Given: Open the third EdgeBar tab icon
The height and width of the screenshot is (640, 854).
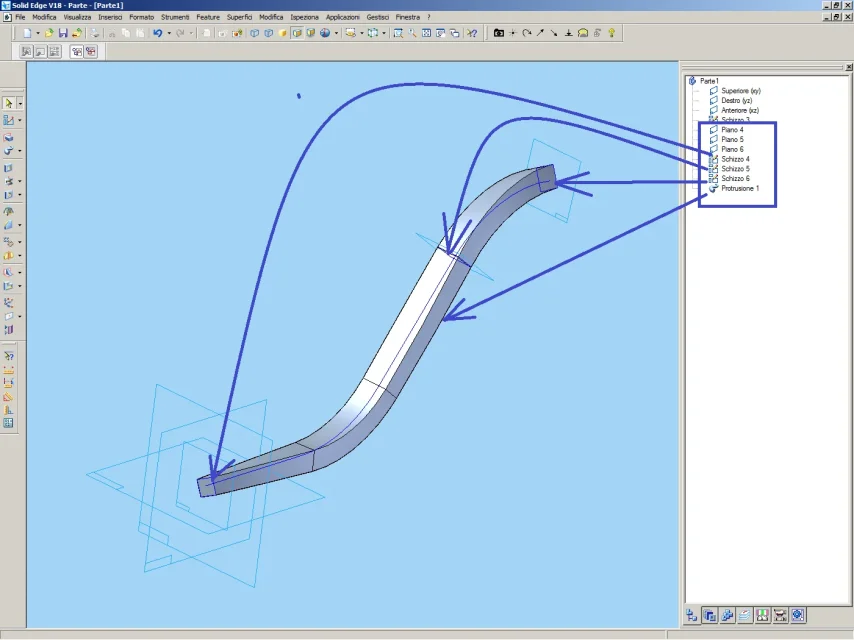Looking at the screenshot, I should pos(727,615).
